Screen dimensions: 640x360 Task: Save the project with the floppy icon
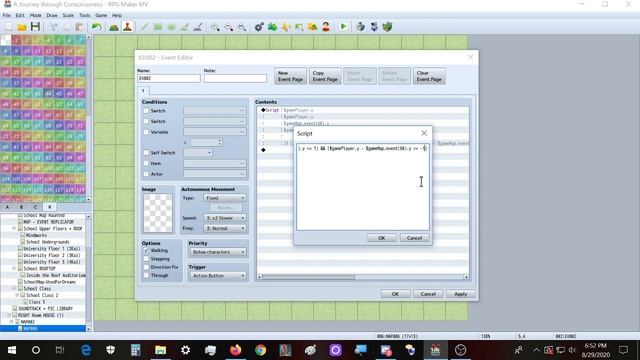click(x=35, y=27)
